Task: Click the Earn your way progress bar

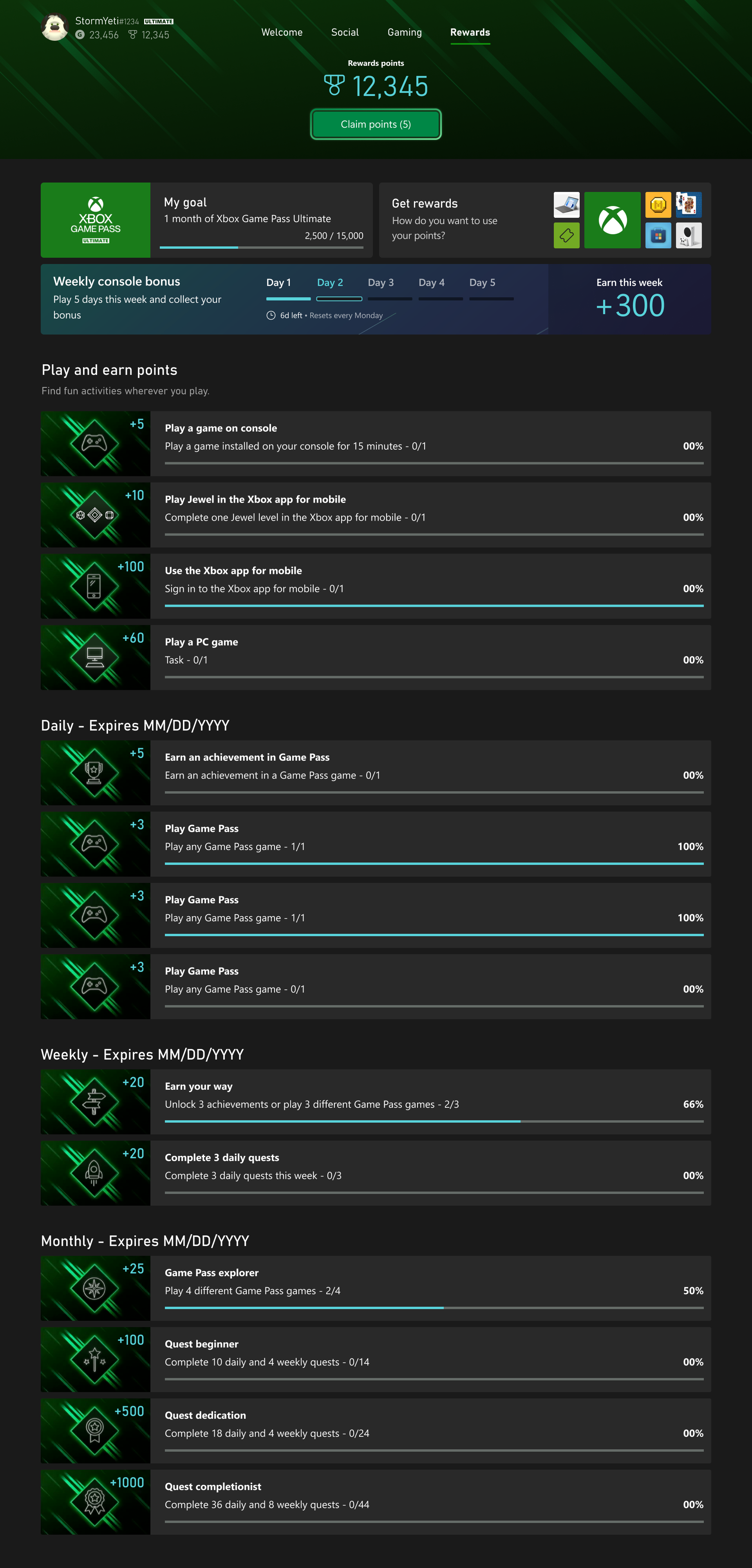Action: [x=434, y=1121]
